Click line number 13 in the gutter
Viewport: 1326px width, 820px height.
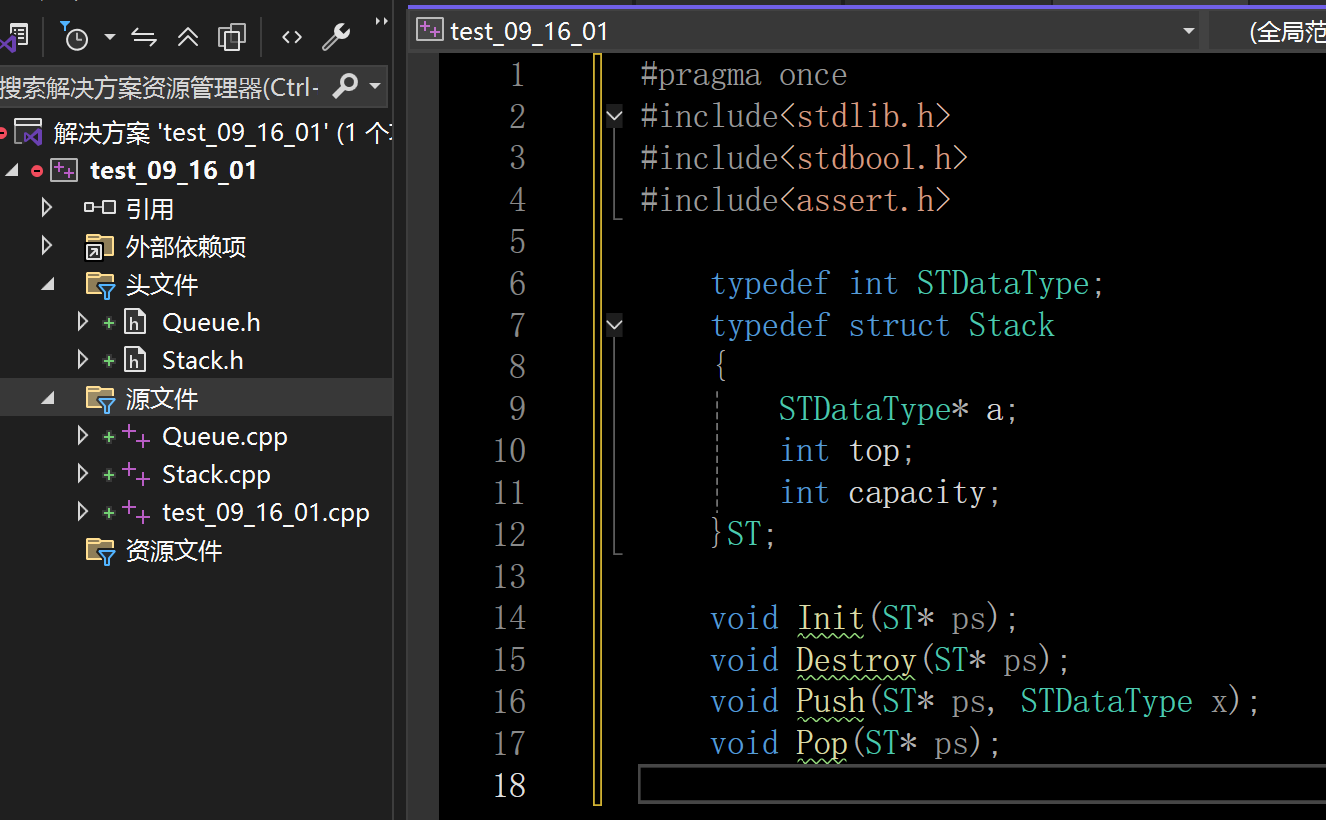(x=510, y=576)
